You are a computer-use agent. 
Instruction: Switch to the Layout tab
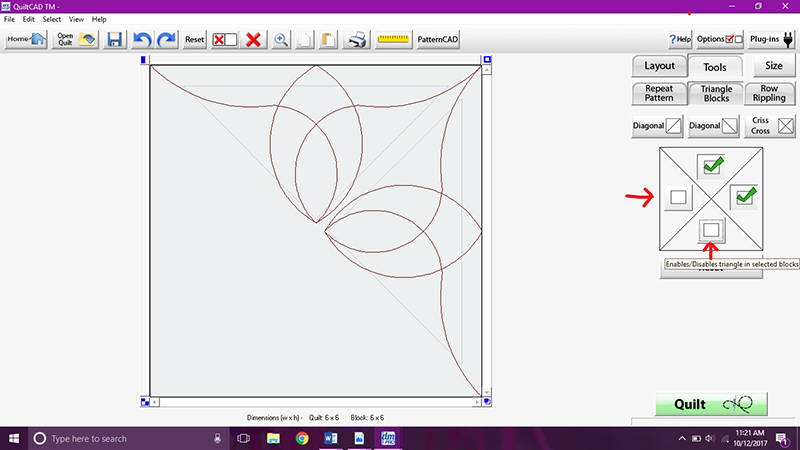(660, 66)
